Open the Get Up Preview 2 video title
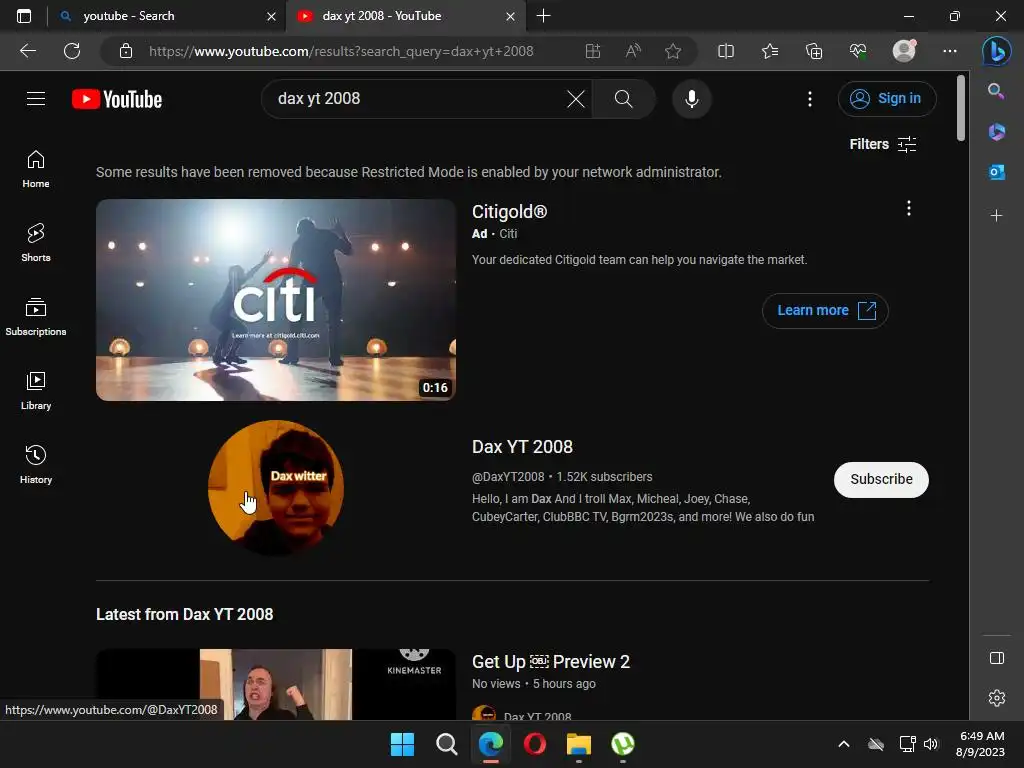This screenshot has width=1024, height=768. point(551,662)
